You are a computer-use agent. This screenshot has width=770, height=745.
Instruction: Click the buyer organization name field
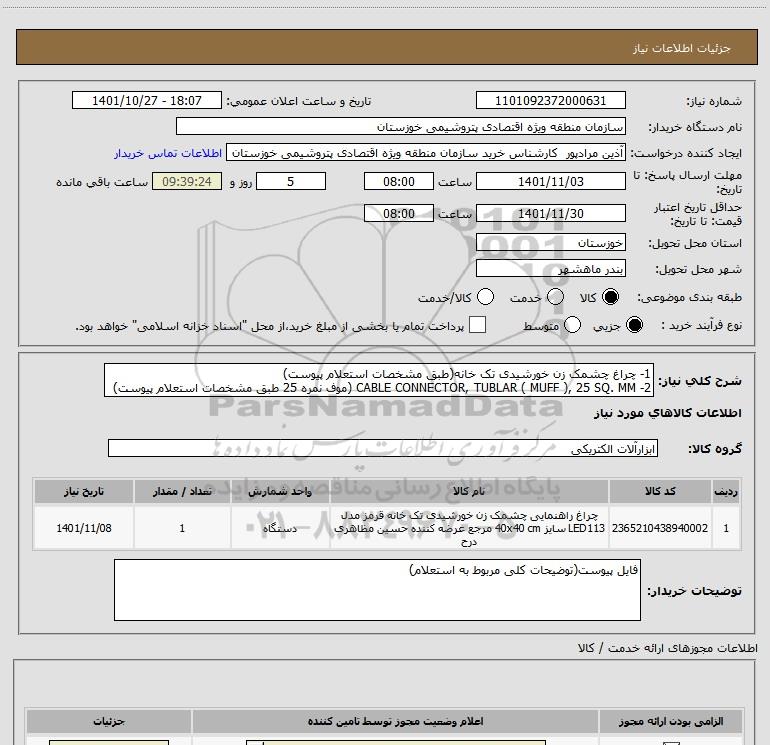(x=401, y=126)
